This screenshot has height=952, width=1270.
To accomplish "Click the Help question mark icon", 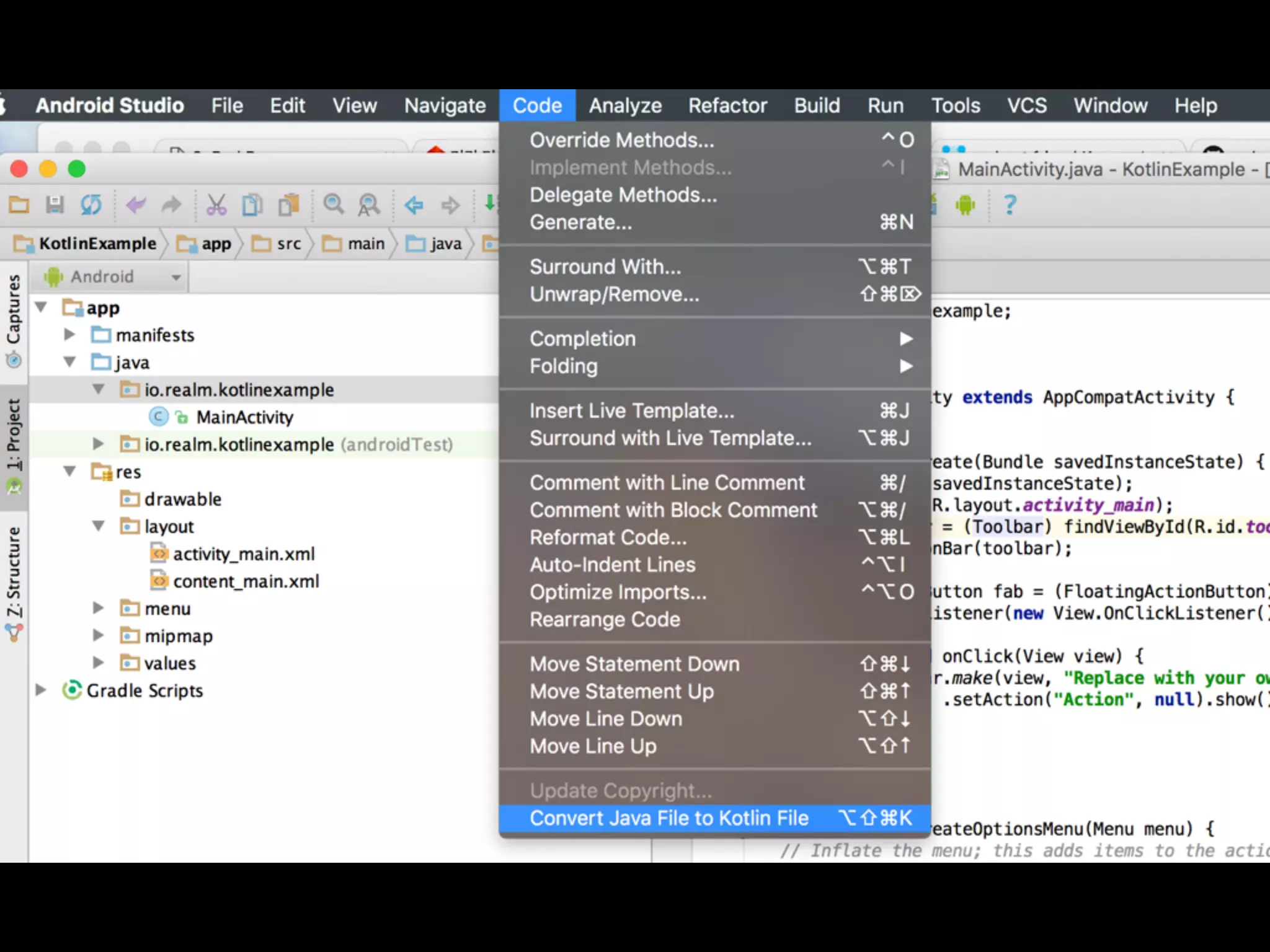I will (x=1010, y=205).
